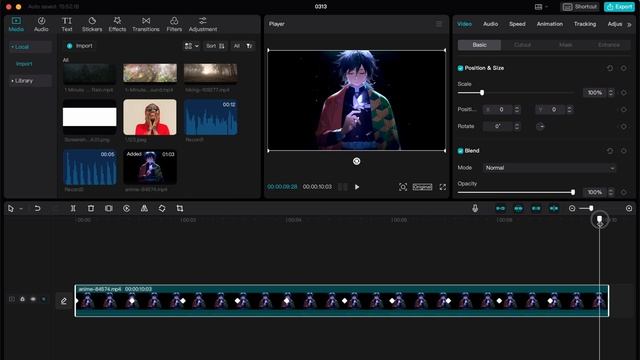Click the Player panel menu icon
Screen dimensions: 640x360
pyautogui.click(x=439, y=24)
